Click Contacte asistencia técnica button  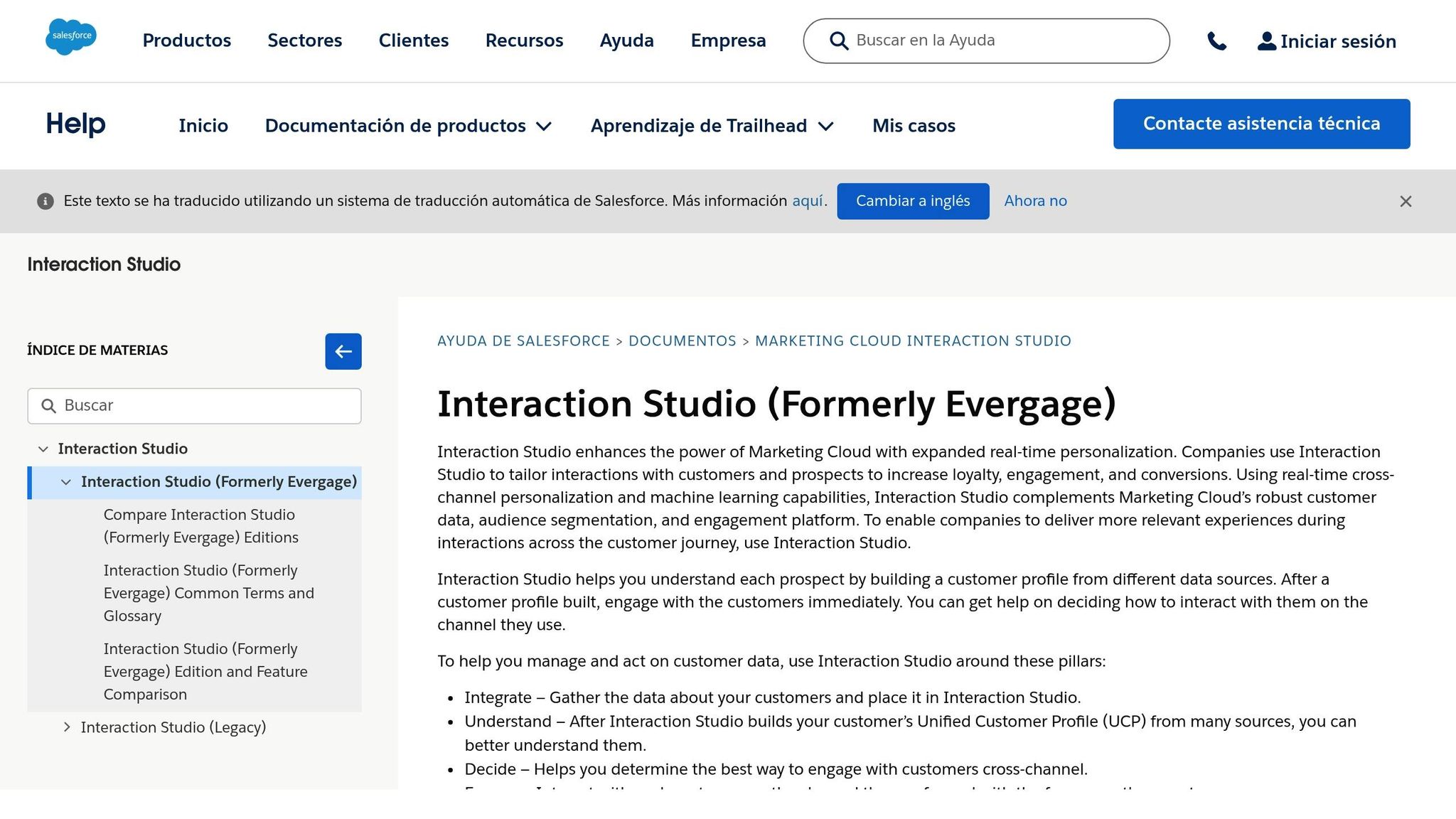[x=1261, y=124]
